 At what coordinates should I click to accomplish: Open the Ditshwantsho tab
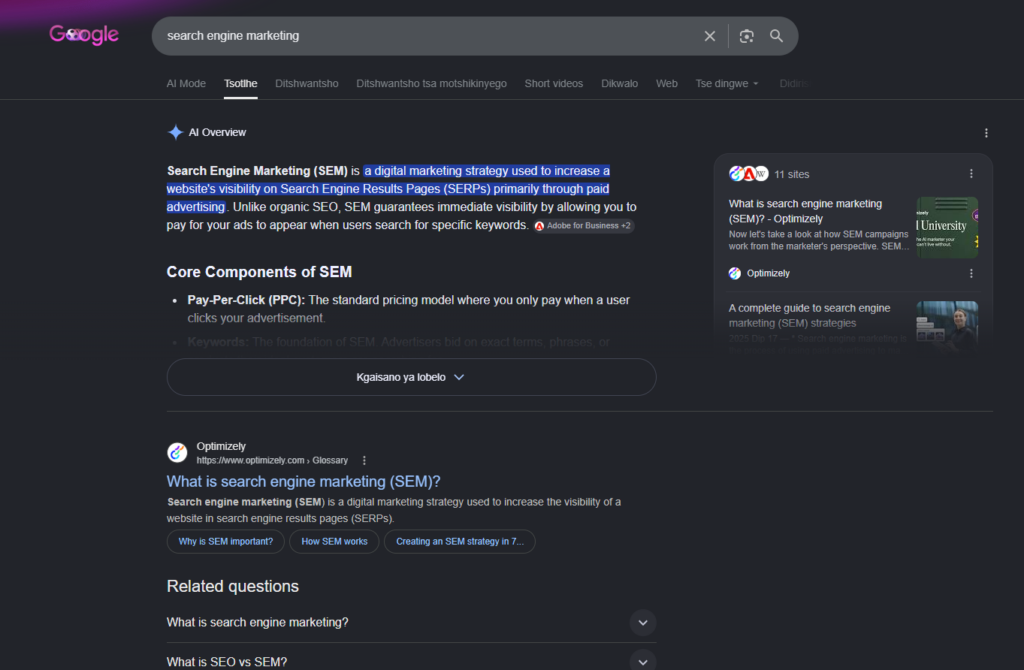(x=307, y=84)
